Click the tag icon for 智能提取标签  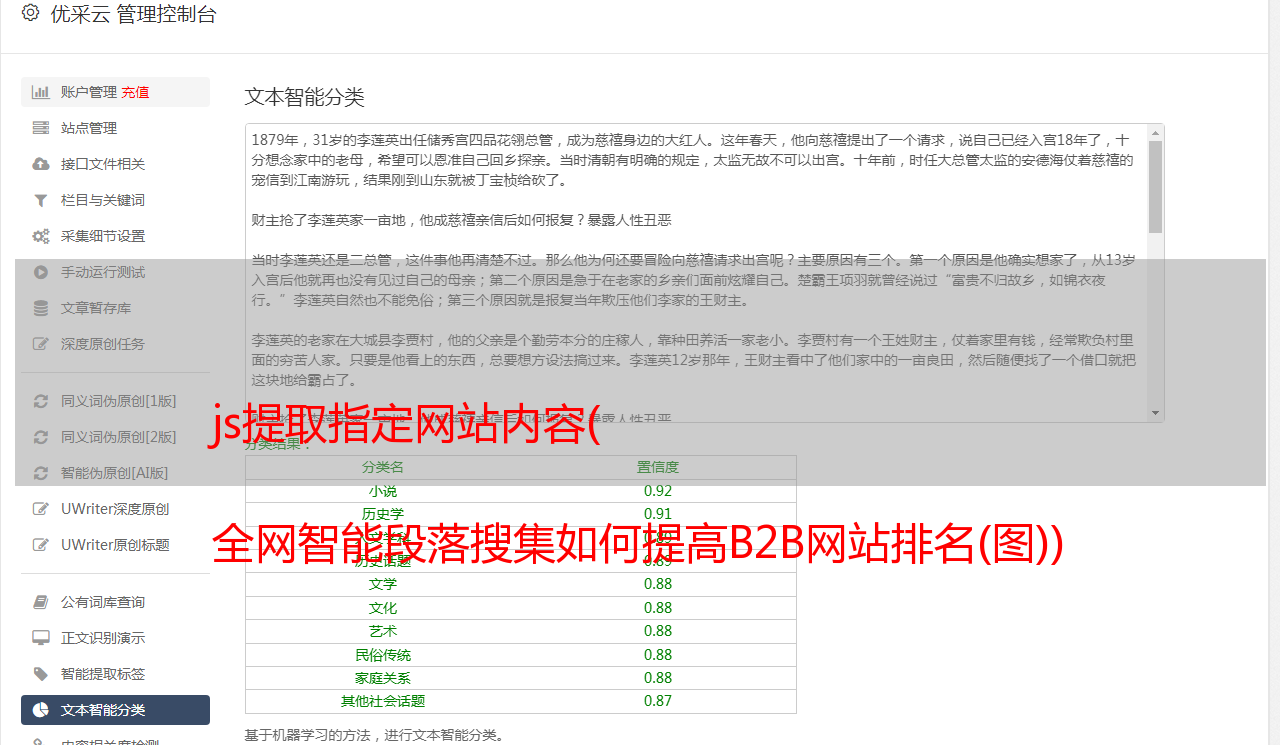coord(41,674)
